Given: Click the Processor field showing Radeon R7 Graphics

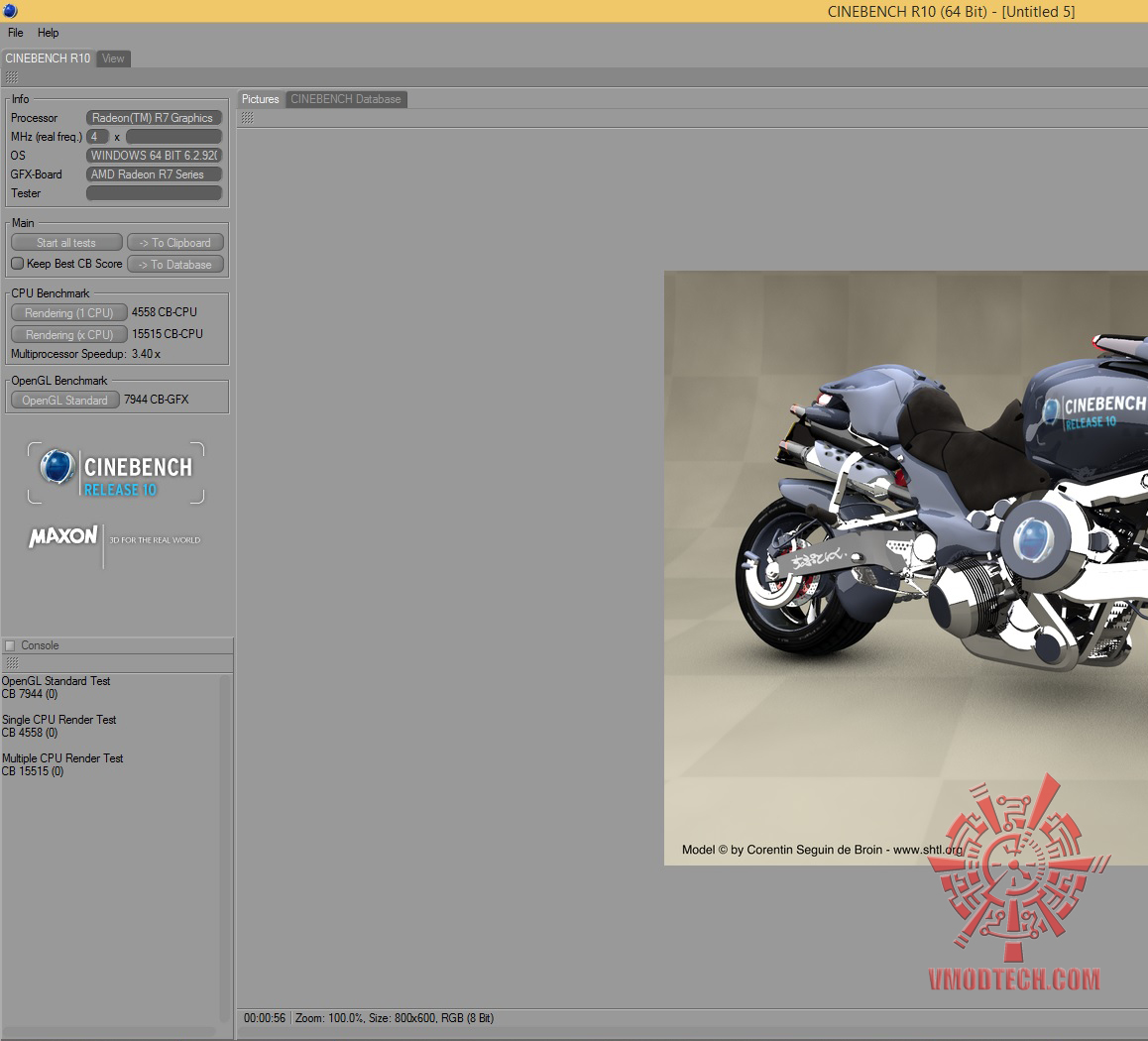Looking at the screenshot, I should pos(154,118).
